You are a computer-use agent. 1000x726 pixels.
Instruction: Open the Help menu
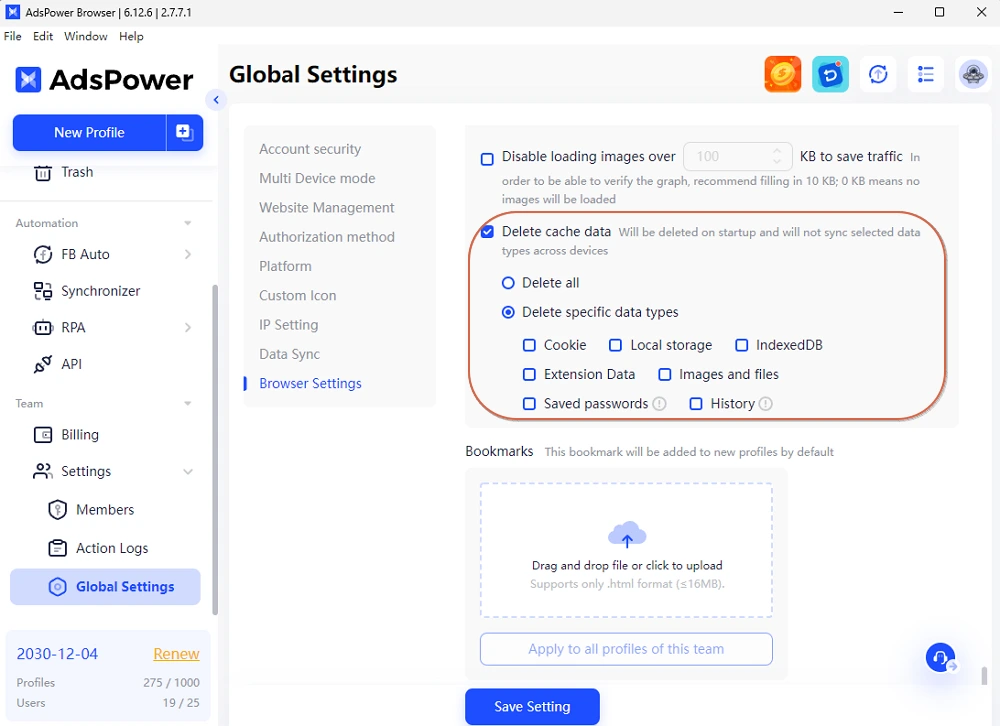point(131,36)
